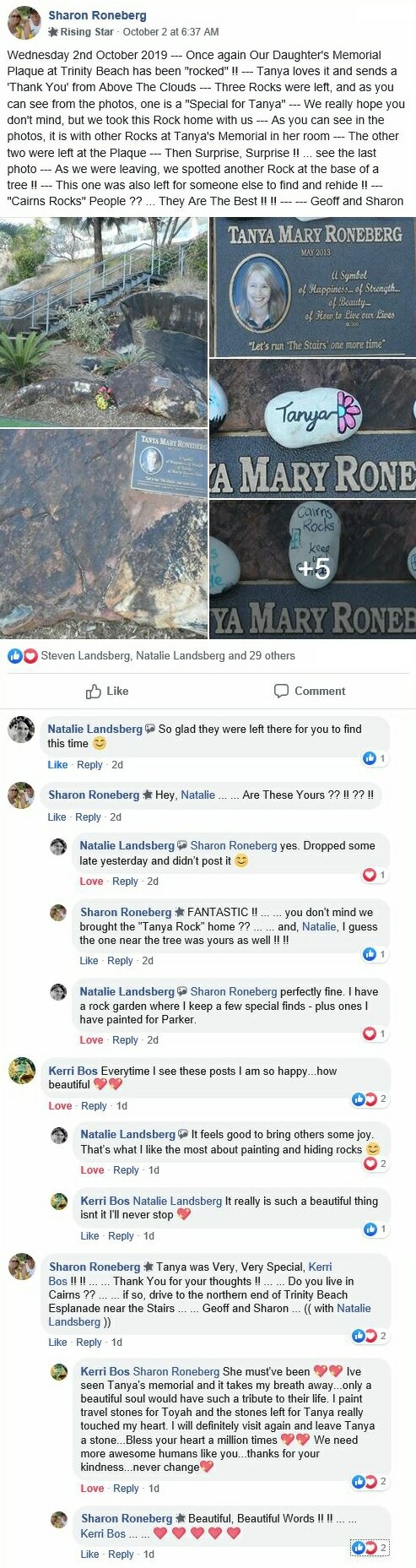Image resolution: width=416 pixels, height=1568 pixels.
Task: Click Love under the 'Everytime I see' comment
Action: 60,1106
